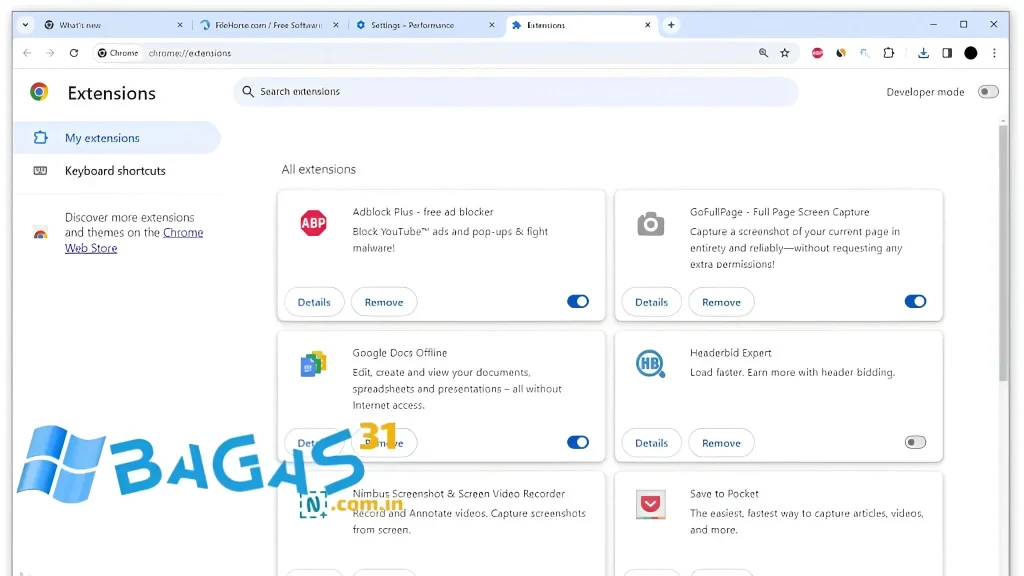This screenshot has width=1024, height=576.
Task: Turn off Google Docs Offline toggle
Action: coord(578,442)
